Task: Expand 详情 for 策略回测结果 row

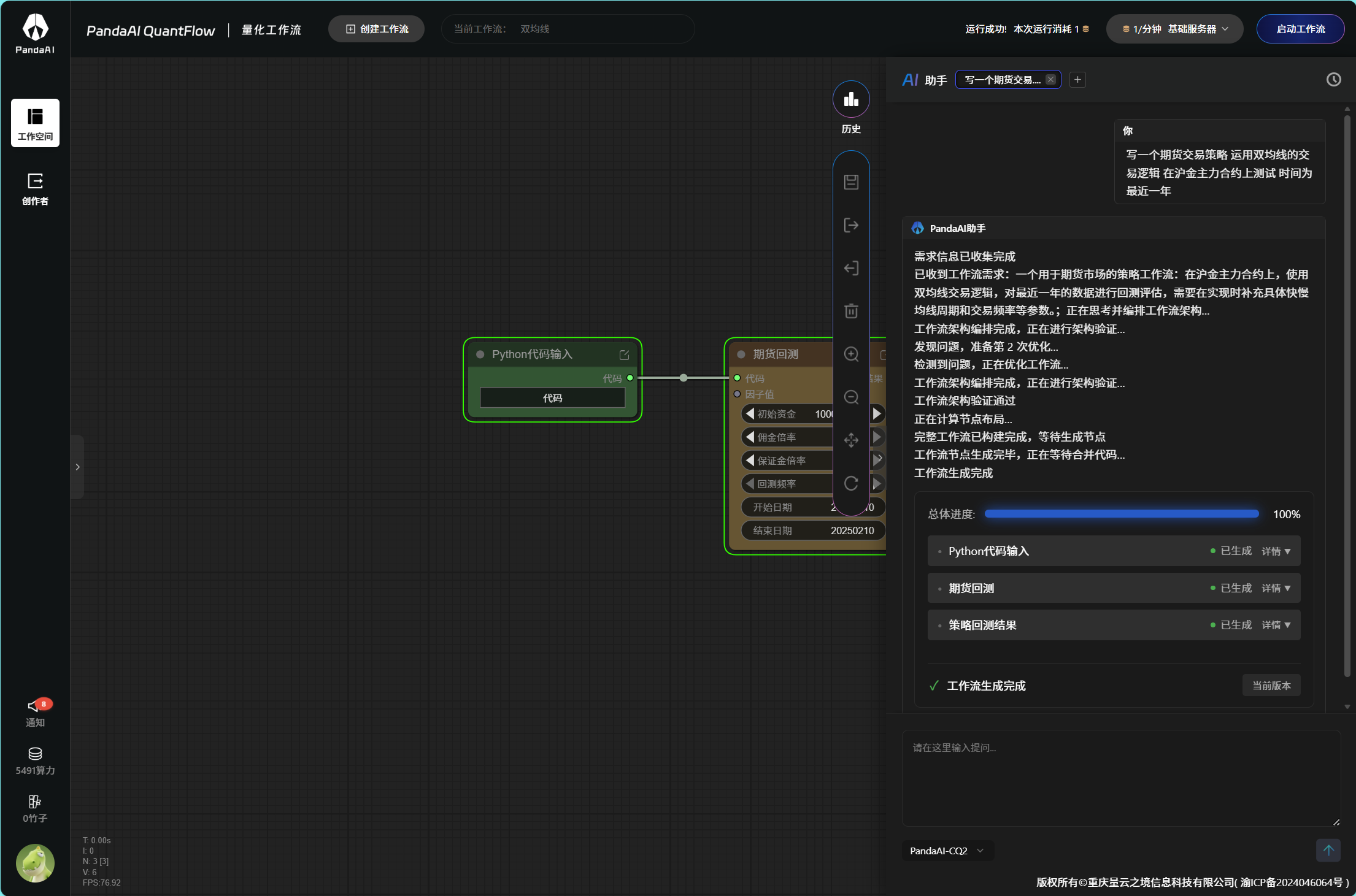Action: click(x=1276, y=625)
